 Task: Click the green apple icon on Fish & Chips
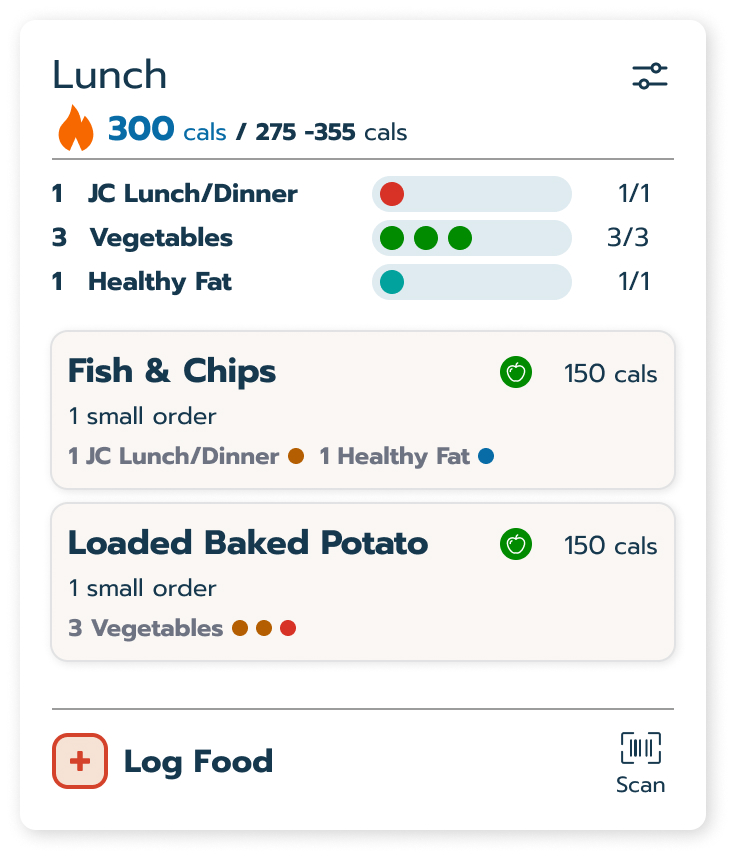(x=516, y=373)
